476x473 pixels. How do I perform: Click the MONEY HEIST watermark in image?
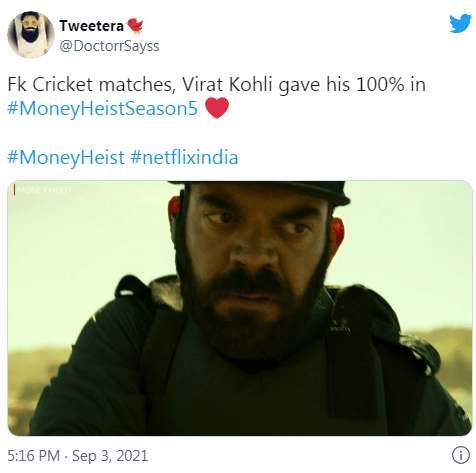(43, 190)
